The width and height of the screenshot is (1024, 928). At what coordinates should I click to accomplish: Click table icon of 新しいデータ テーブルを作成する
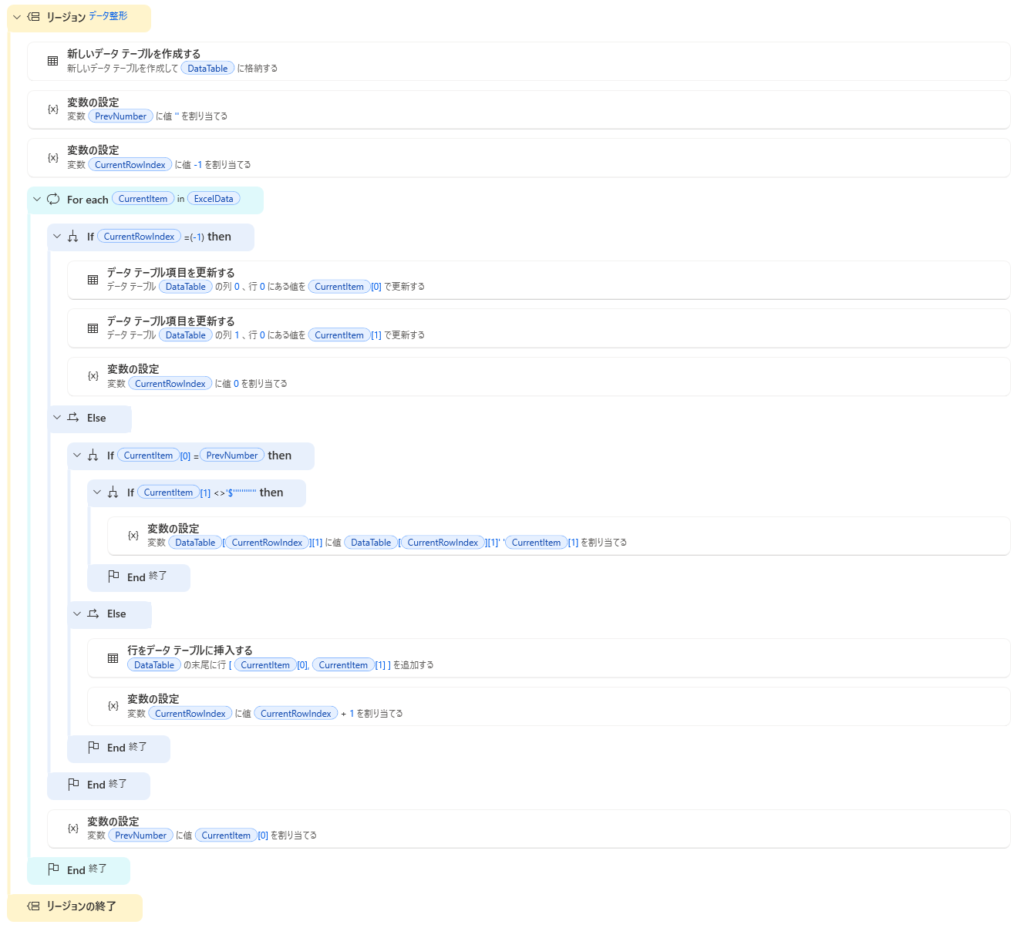pyautogui.click(x=53, y=61)
